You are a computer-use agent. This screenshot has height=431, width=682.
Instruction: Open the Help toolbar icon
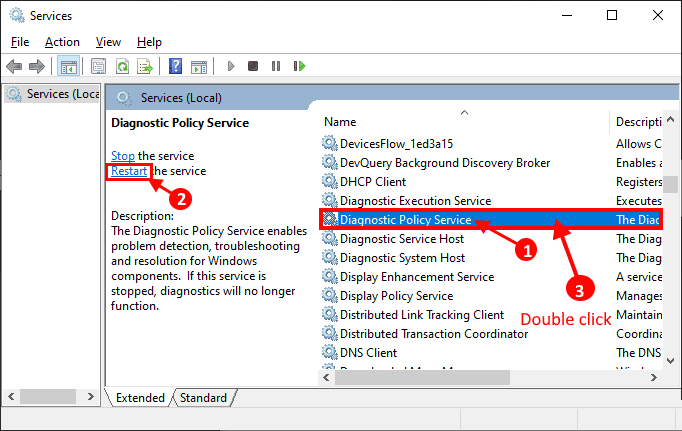(175, 66)
